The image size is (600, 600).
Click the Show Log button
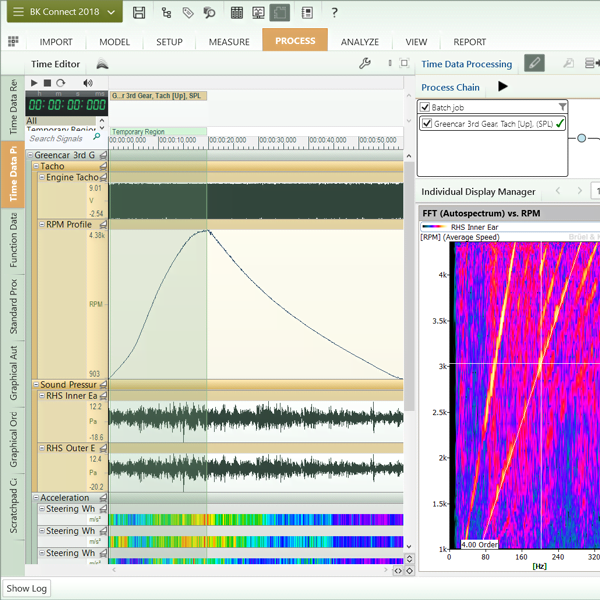pos(27,588)
